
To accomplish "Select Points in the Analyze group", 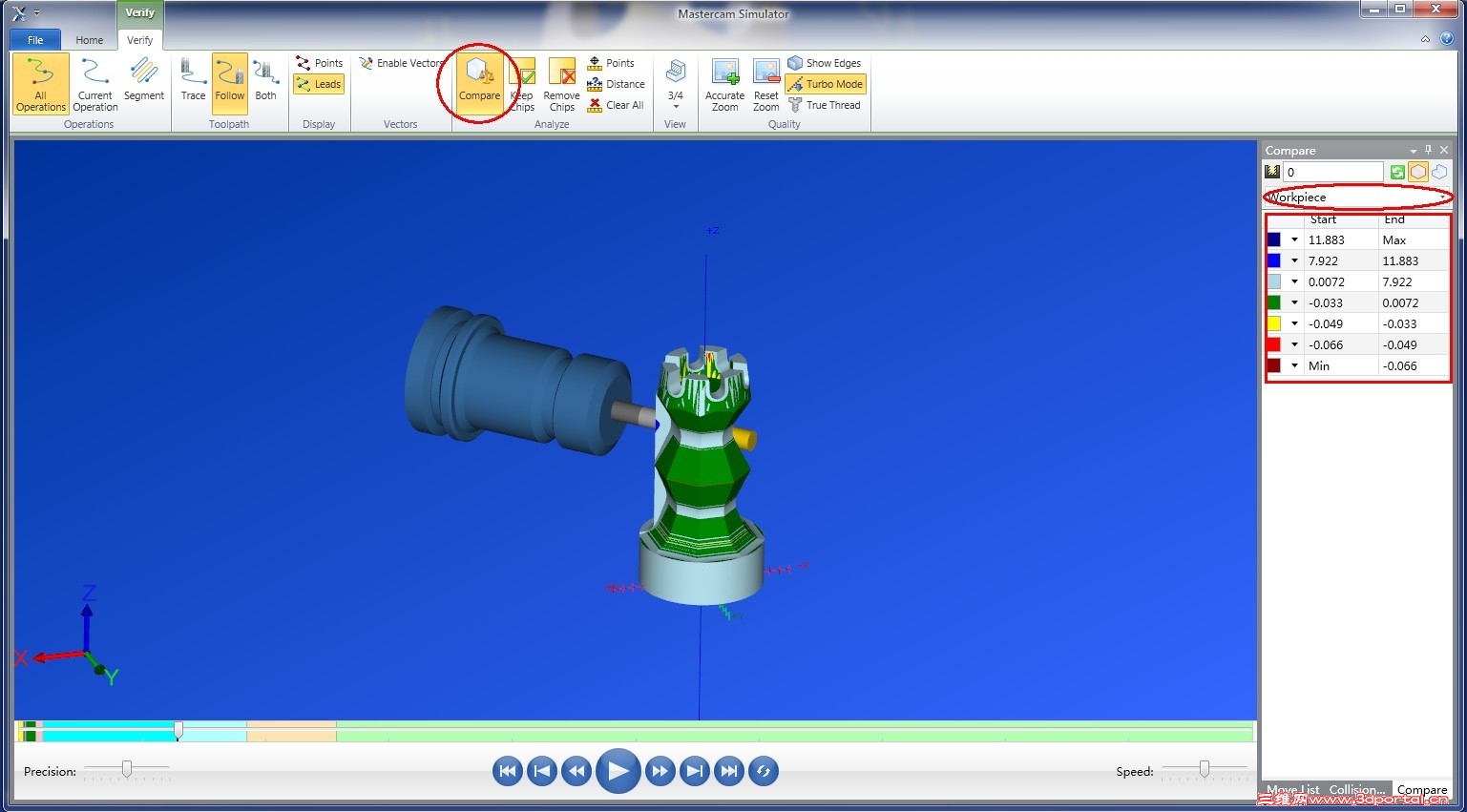I will pyautogui.click(x=611, y=63).
